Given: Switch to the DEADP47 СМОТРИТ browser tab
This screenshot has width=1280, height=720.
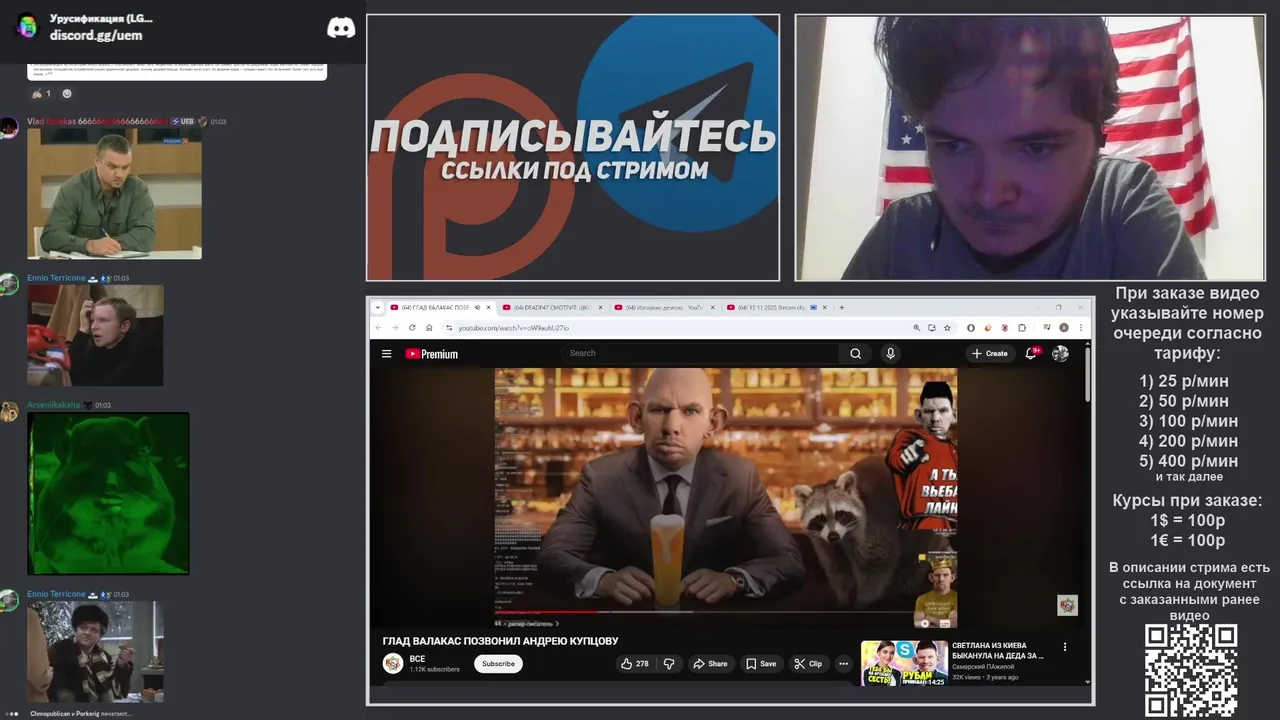Looking at the screenshot, I should pyautogui.click(x=553, y=307).
